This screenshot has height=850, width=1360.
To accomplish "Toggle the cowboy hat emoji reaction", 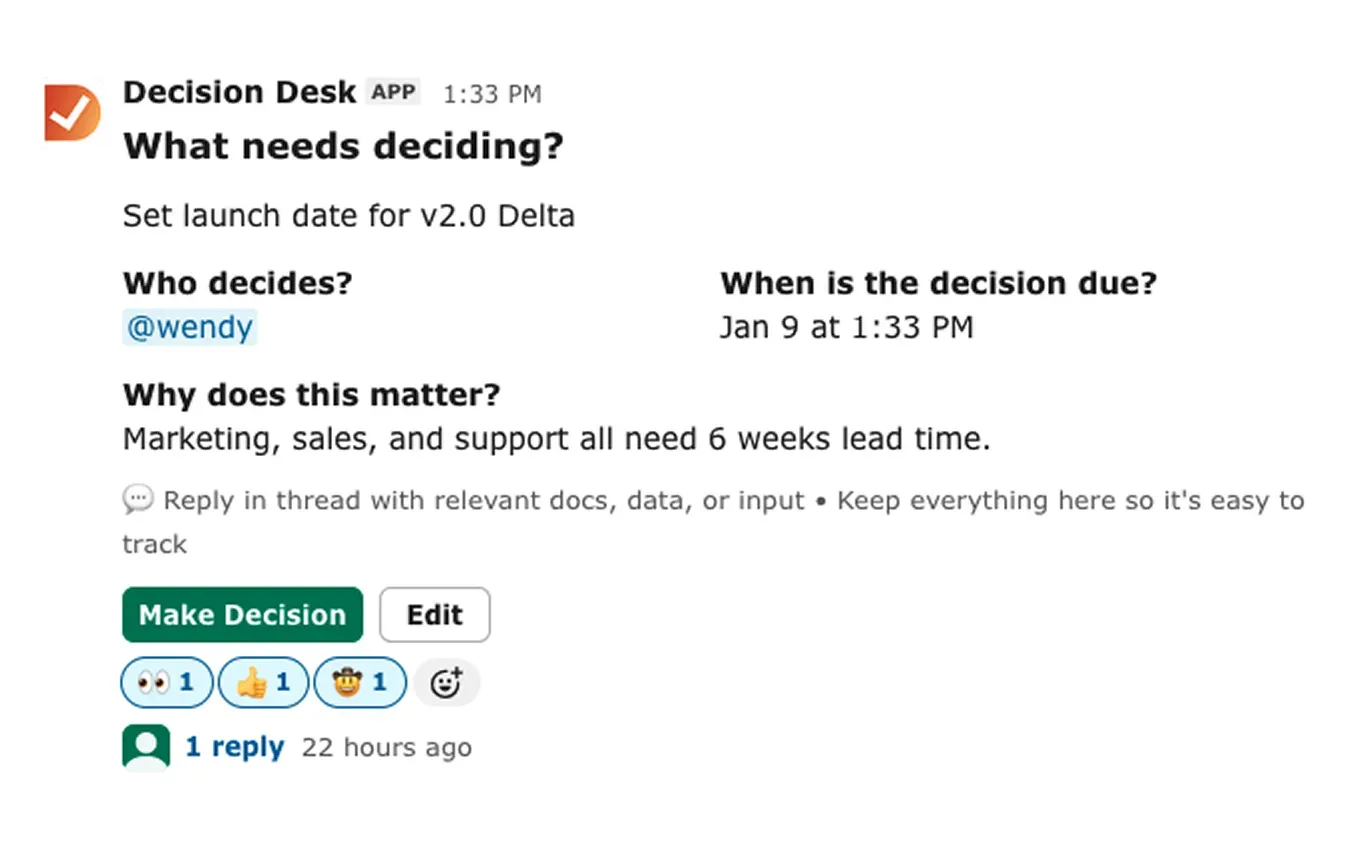I will (x=360, y=683).
